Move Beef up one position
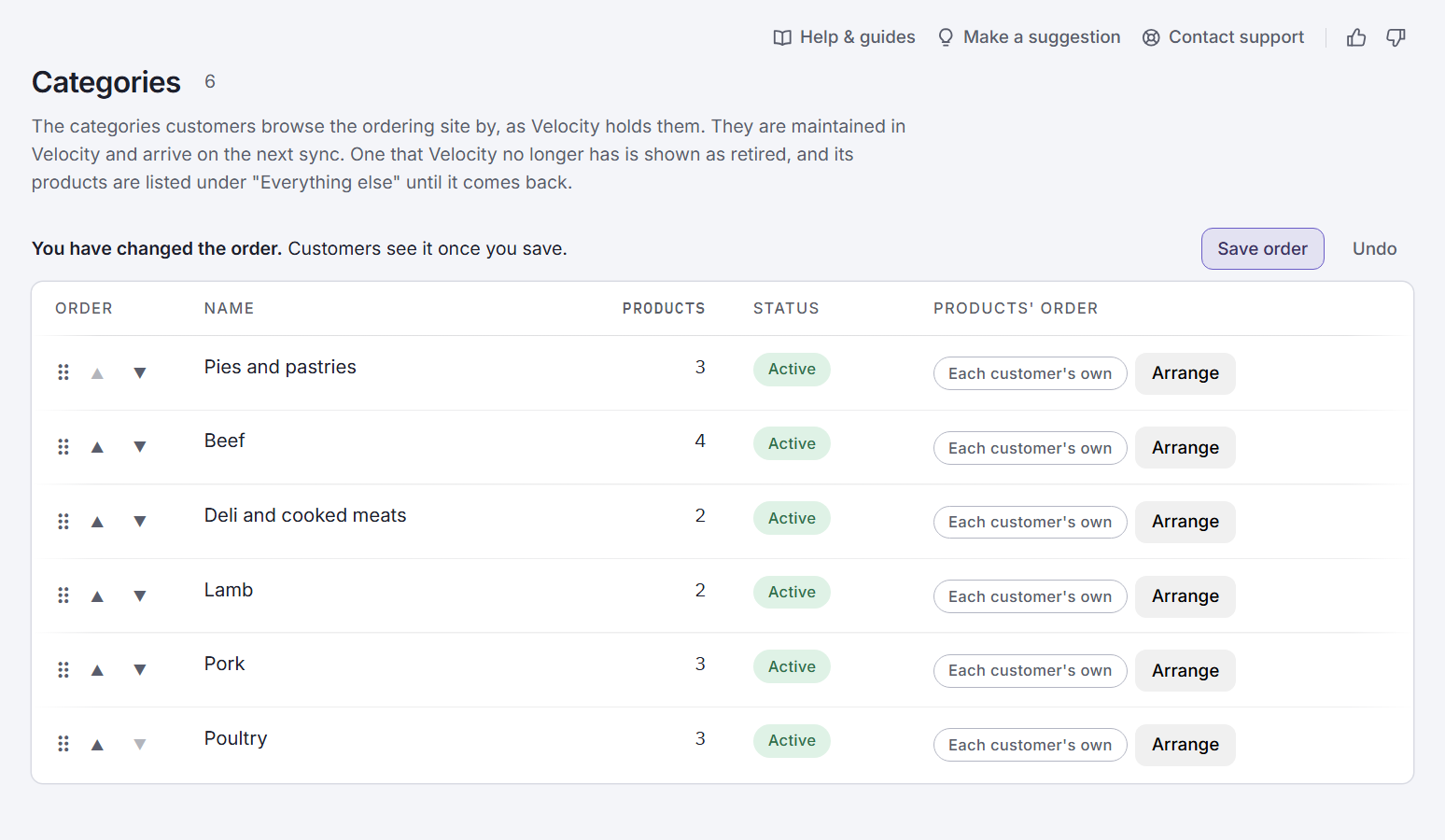The width and height of the screenshot is (1445, 840). click(x=97, y=447)
